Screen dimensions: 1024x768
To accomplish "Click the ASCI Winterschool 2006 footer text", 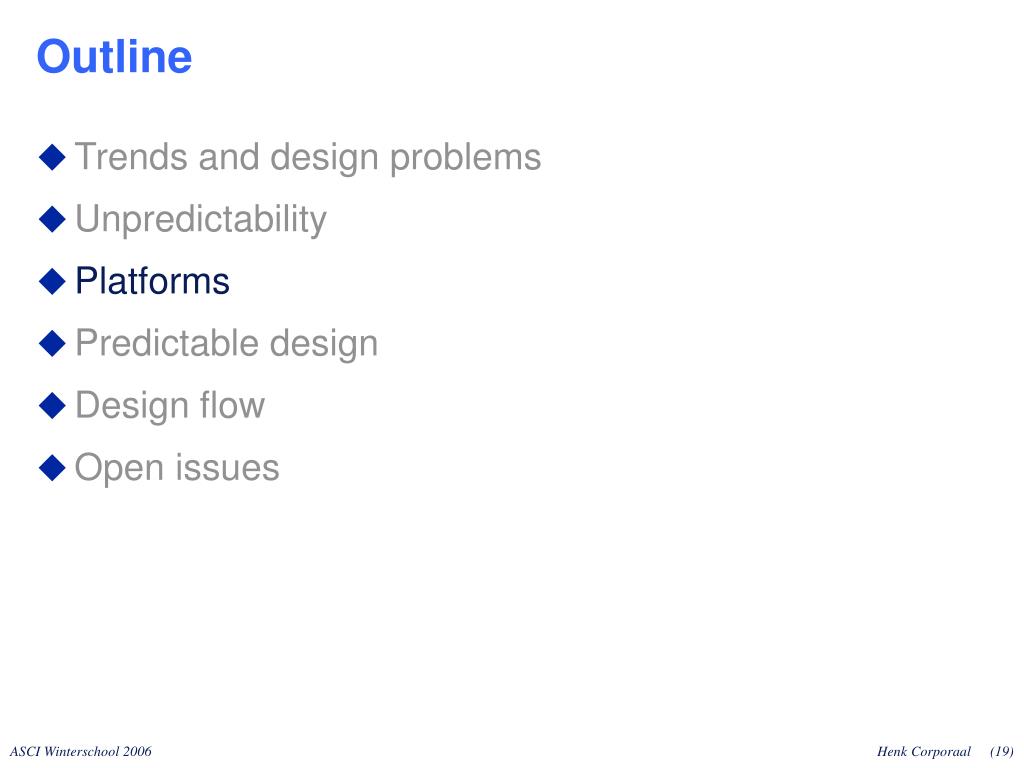I will pyautogui.click(x=80, y=752).
